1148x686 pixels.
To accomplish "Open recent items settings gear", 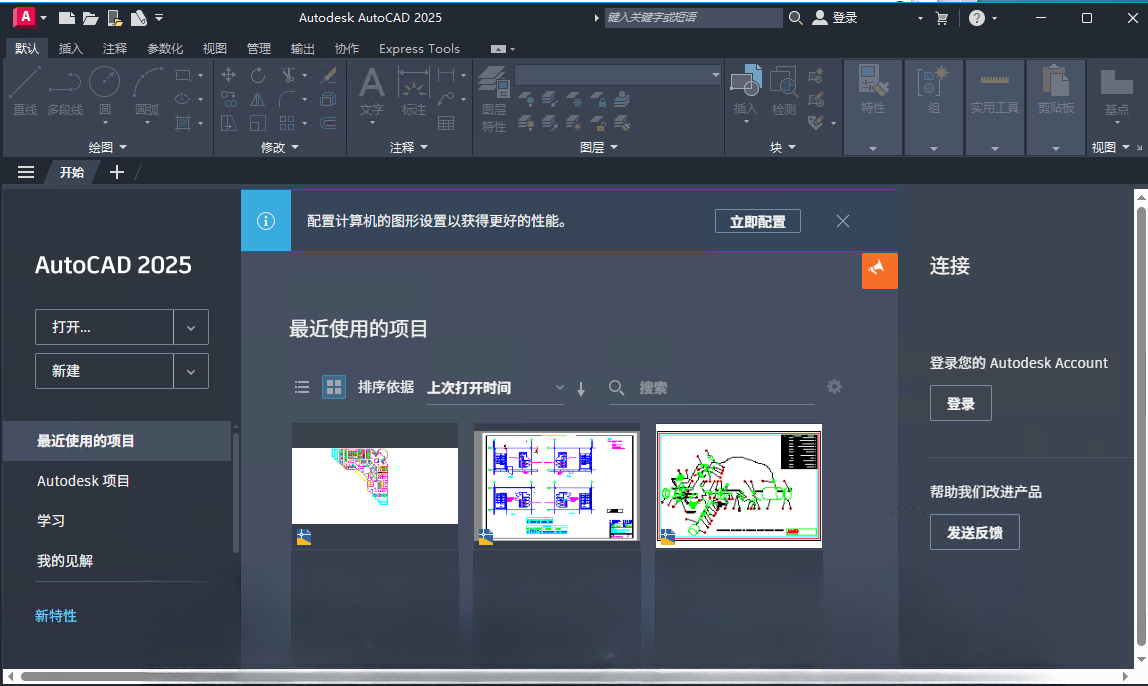I will point(835,387).
